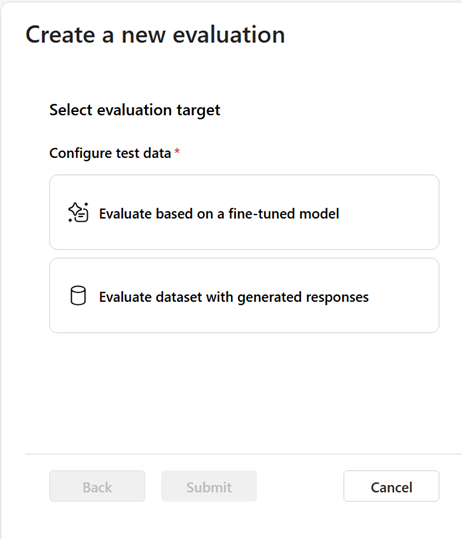Image resolution: width=472 pixels, height=539 pixels.
Task: Click the greyed-out Submit button
Action: point(209,486)
